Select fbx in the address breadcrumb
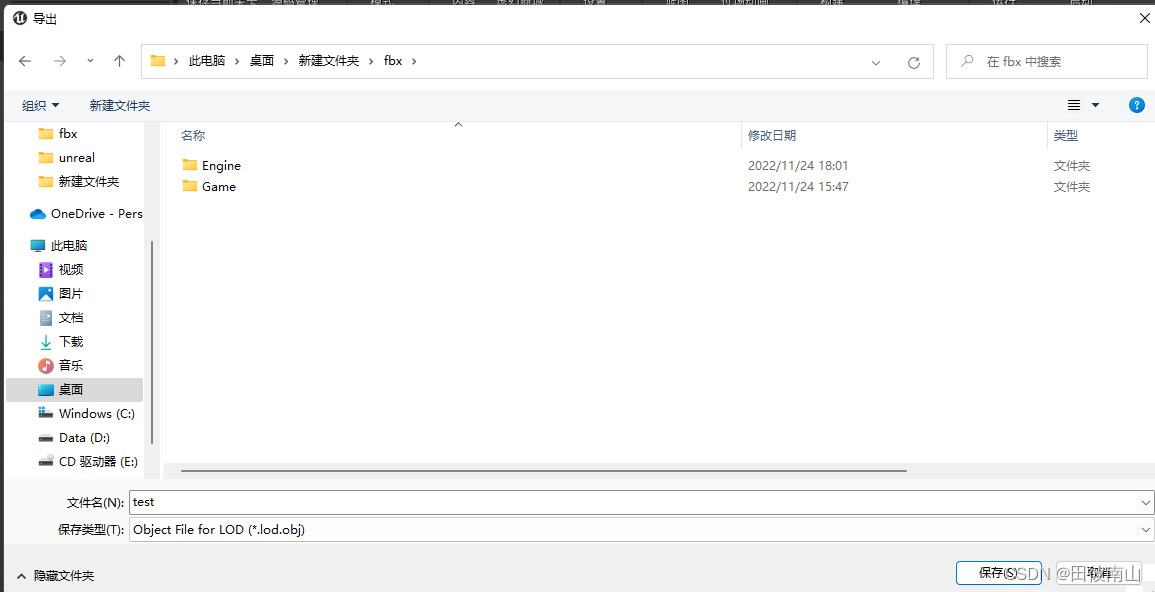This screenshot has width=1155, height=592. pos(393,62)
